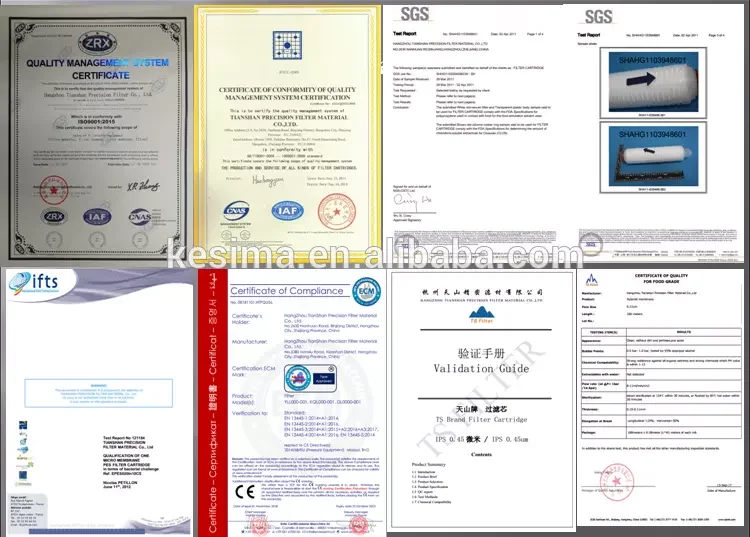750x537 pixels.
Task: Click "TIANSHAN PRECISION FILTER MATERIAL CO.,LTD." on yellow certificate
Action: coord(289,120)
